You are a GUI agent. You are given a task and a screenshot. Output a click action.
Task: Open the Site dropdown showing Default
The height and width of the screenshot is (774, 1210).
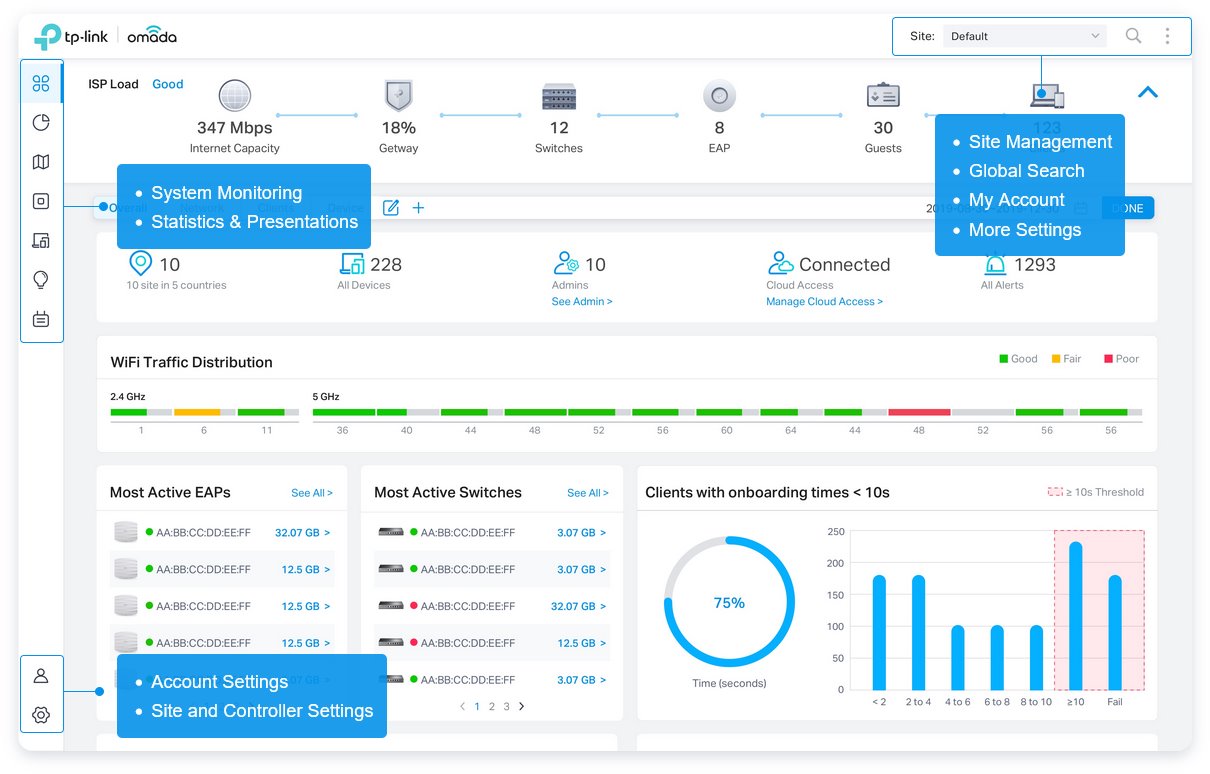(1024, 36)
